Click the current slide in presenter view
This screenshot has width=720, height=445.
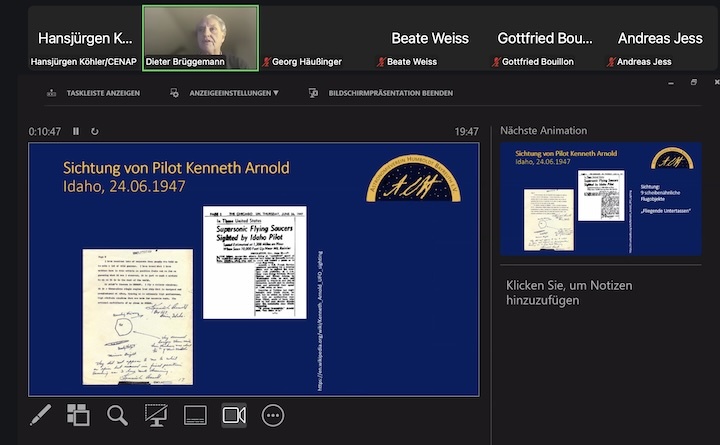point(253,268)
